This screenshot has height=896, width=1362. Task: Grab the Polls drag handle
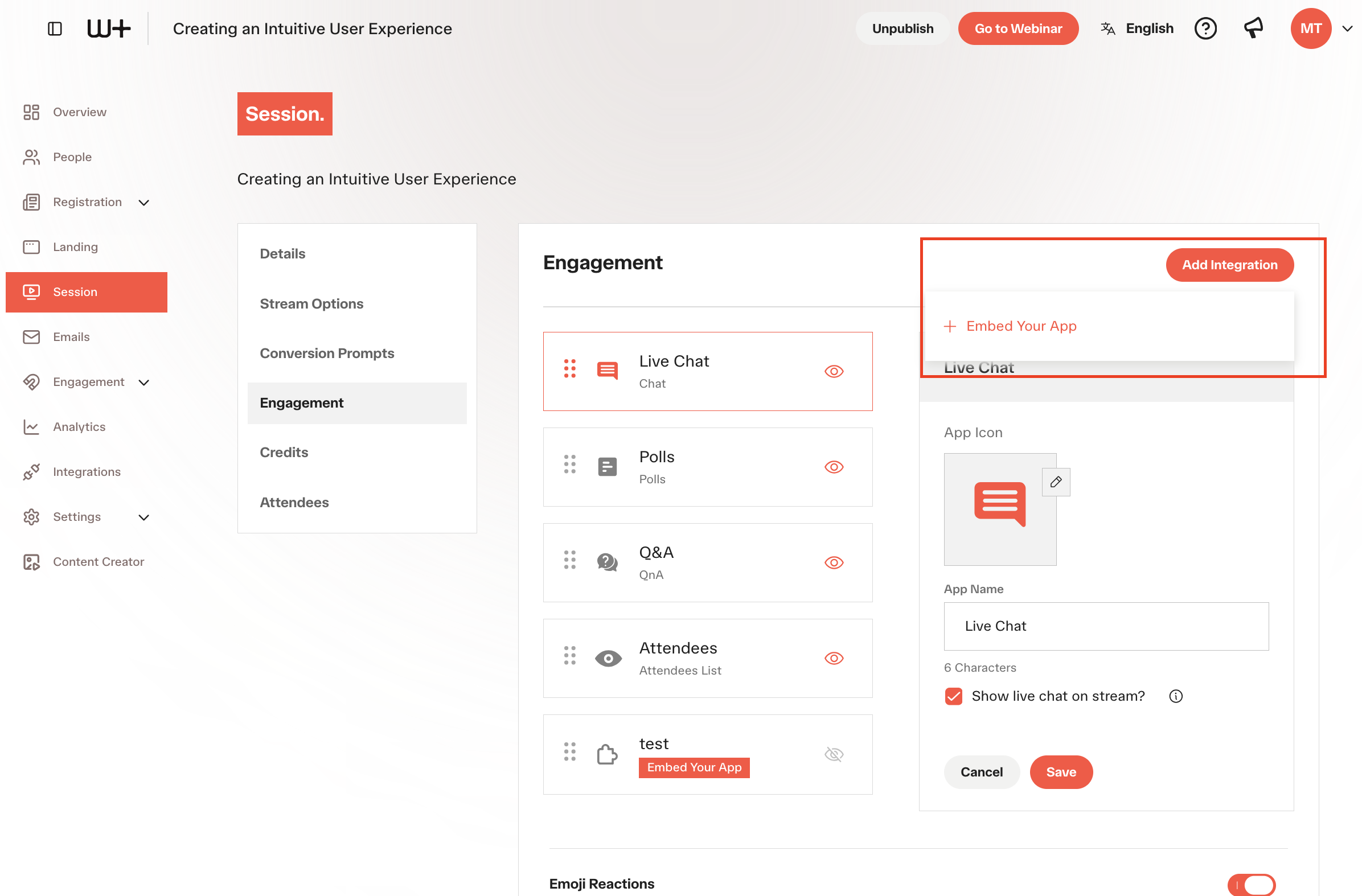pos(569,464)
